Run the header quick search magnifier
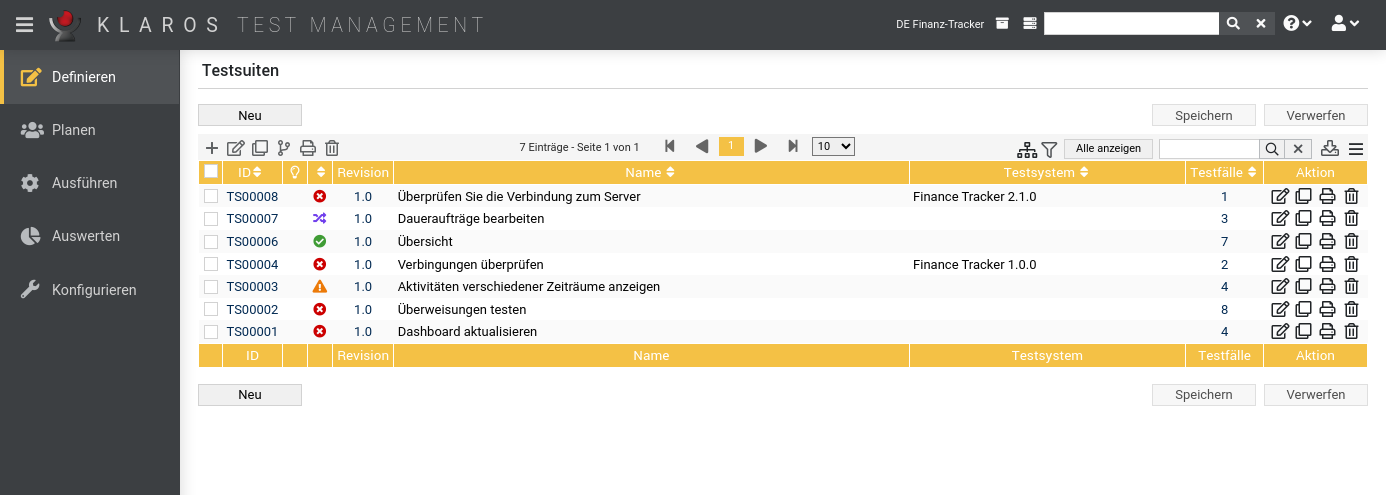This screenshot has width=1386, height=495. tap(1233, 24)
